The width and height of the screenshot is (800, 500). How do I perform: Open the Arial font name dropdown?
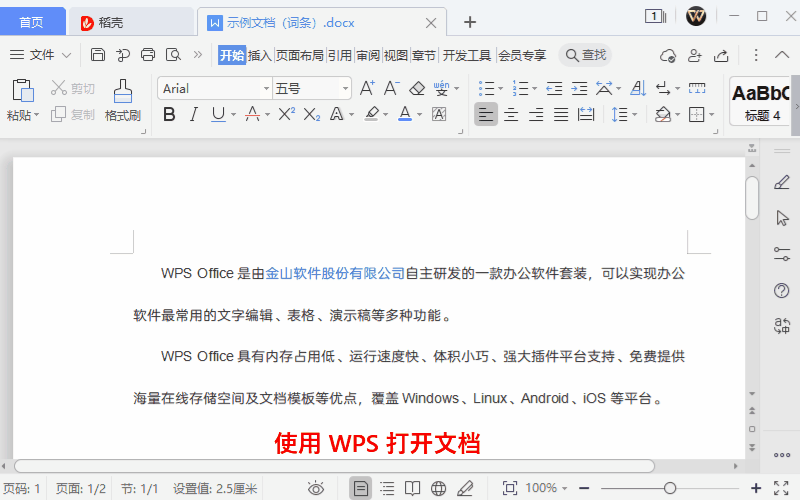(x=266, y=89)
